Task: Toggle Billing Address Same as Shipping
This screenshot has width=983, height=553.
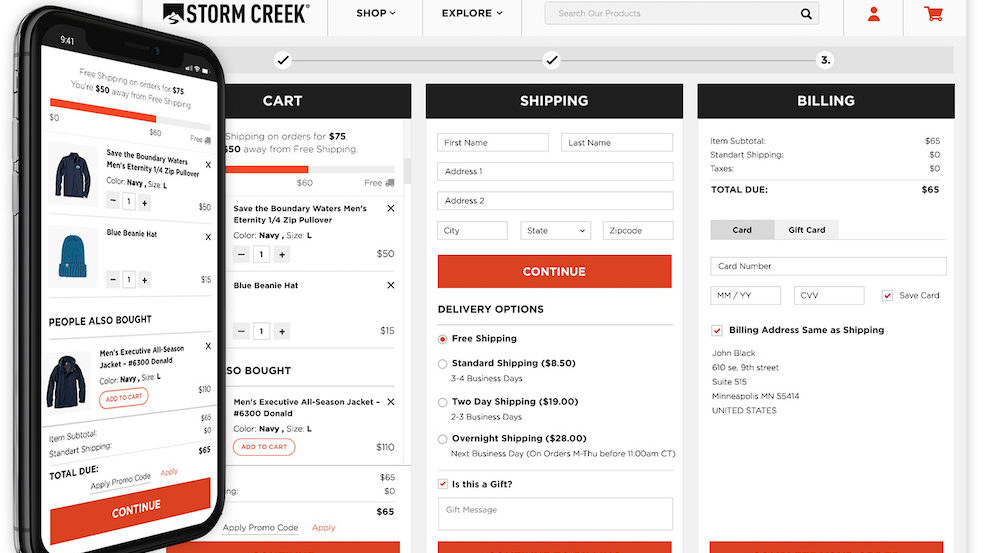Action: pyautogui.click(x=717, y=330)
